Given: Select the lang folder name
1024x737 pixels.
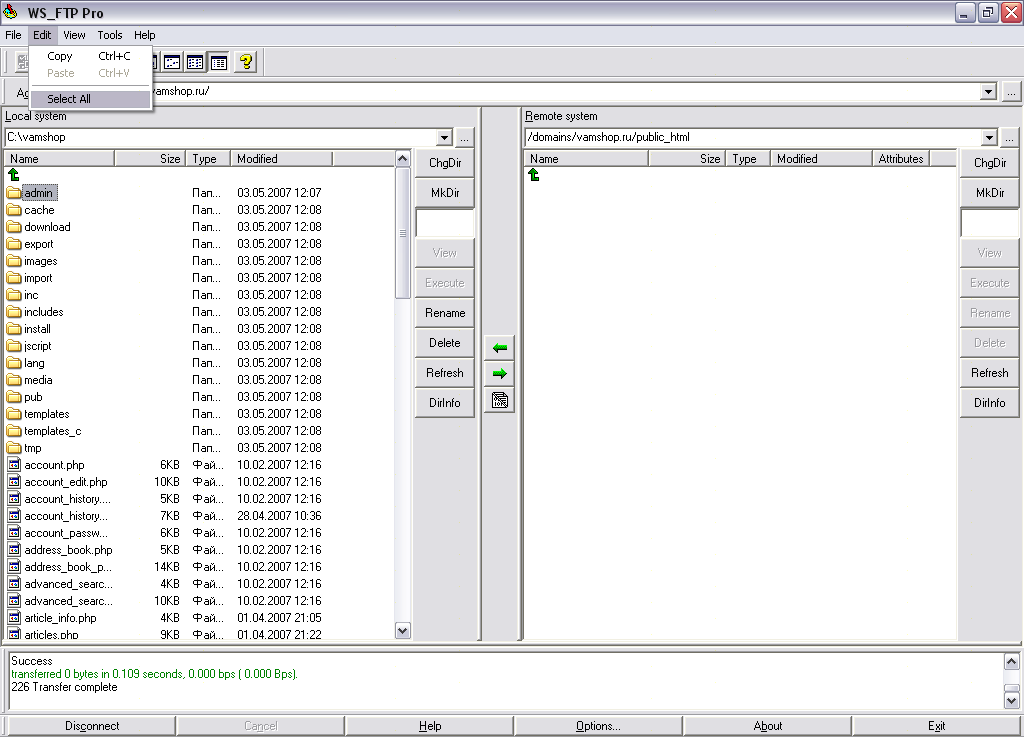Looking at the screenshot, I should [x=34, y=363].
